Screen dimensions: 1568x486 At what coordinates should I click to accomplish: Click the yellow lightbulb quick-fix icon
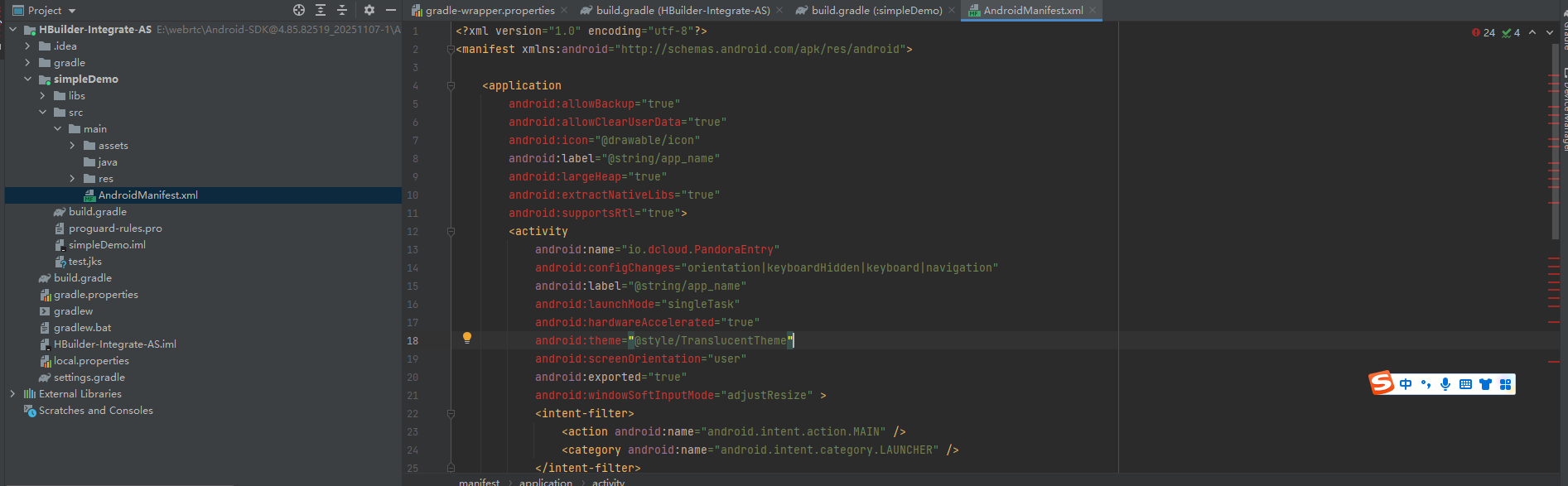click(467, 338)
